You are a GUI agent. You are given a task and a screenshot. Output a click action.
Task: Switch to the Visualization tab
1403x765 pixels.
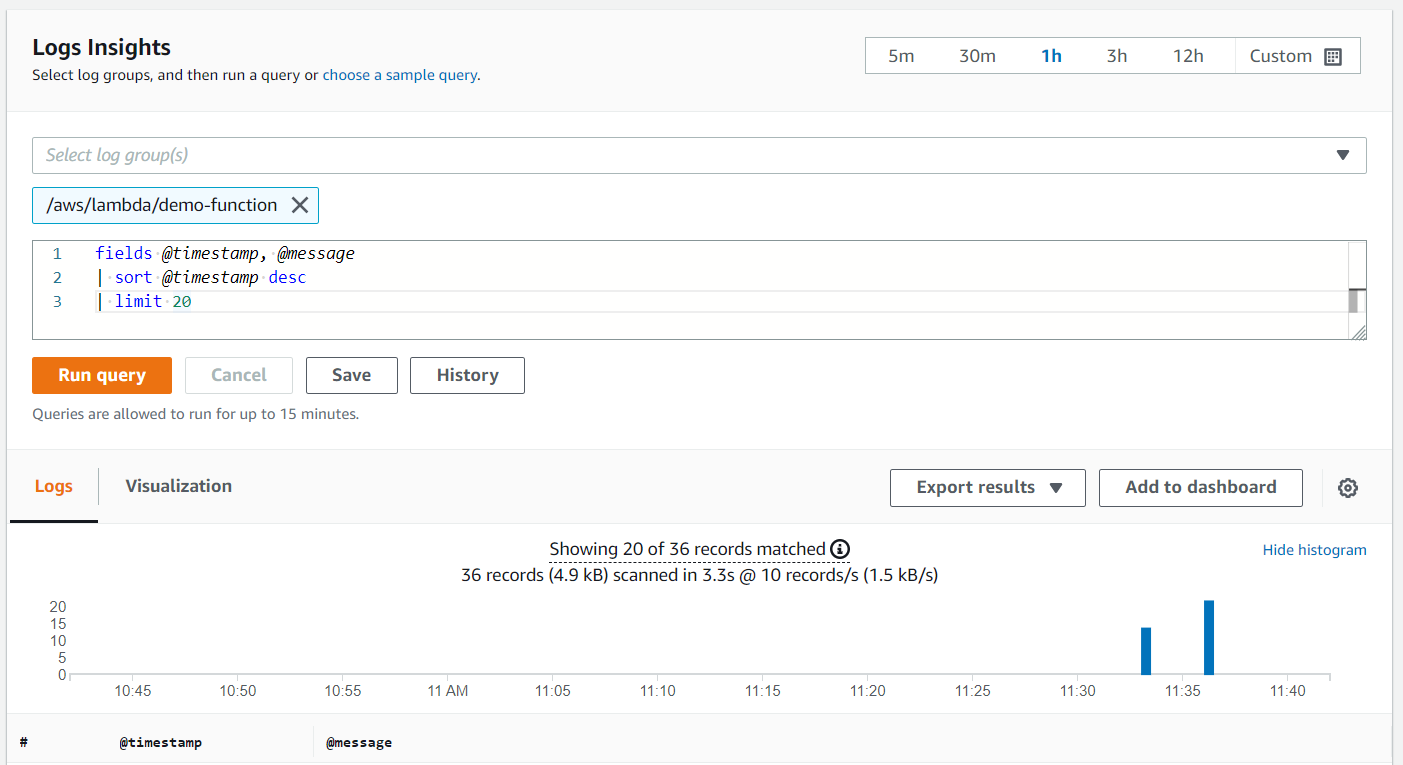(178, 486)
